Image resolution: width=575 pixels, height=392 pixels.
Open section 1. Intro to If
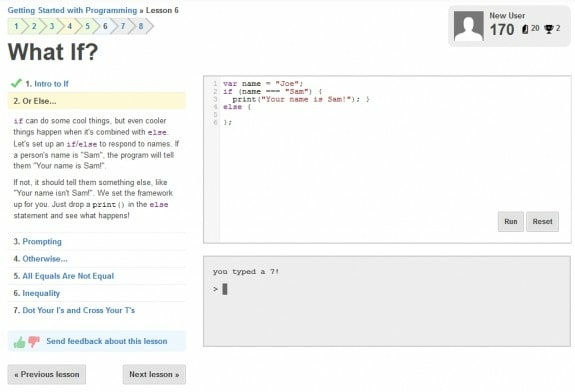pyautogui.click(x=51, y=84)
